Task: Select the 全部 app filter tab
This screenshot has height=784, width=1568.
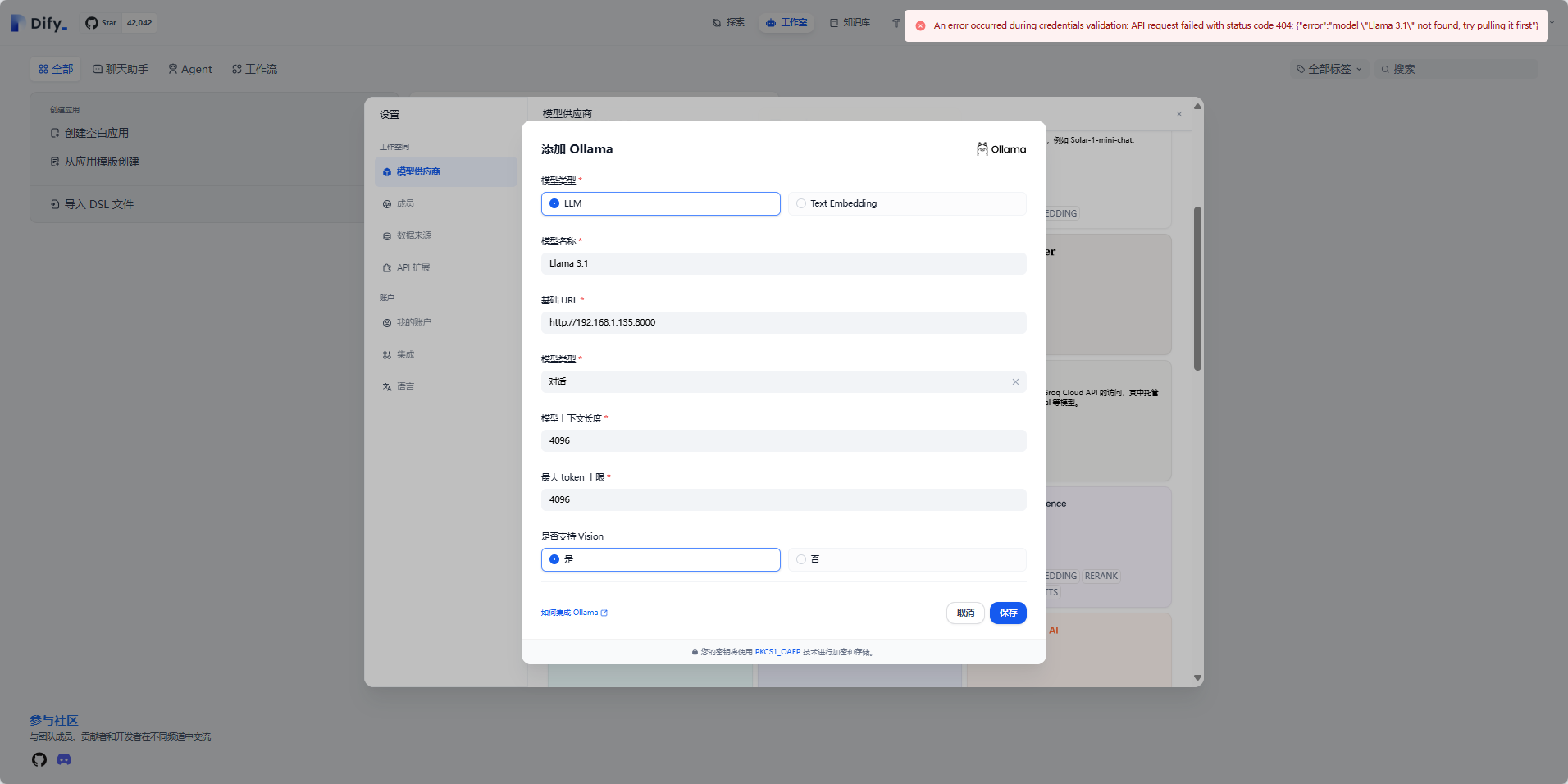Action: point(56,69)
